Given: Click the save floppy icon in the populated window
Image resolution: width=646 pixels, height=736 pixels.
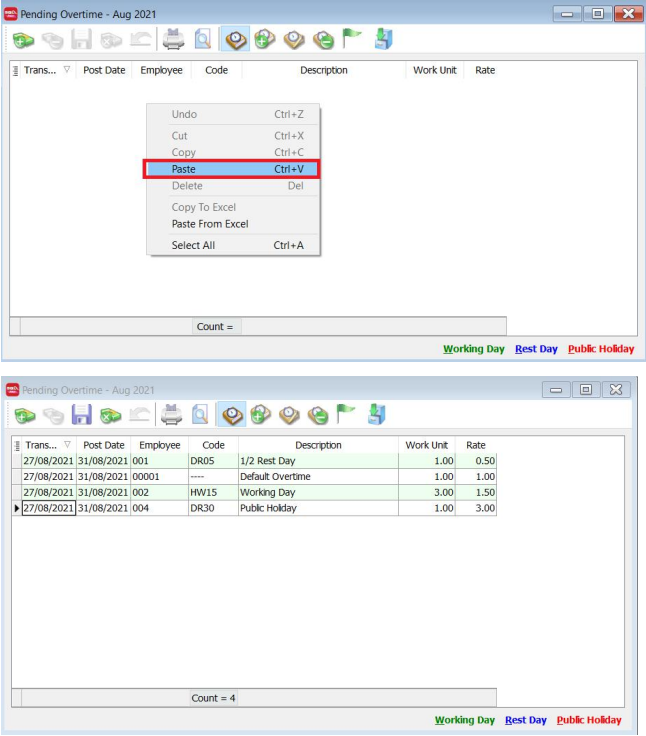Looking at the screenshot, I should 81,414.
